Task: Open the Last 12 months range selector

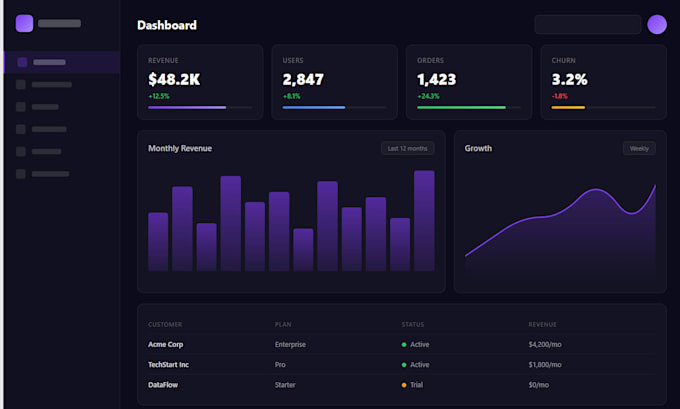Action: tap(408, 148)
